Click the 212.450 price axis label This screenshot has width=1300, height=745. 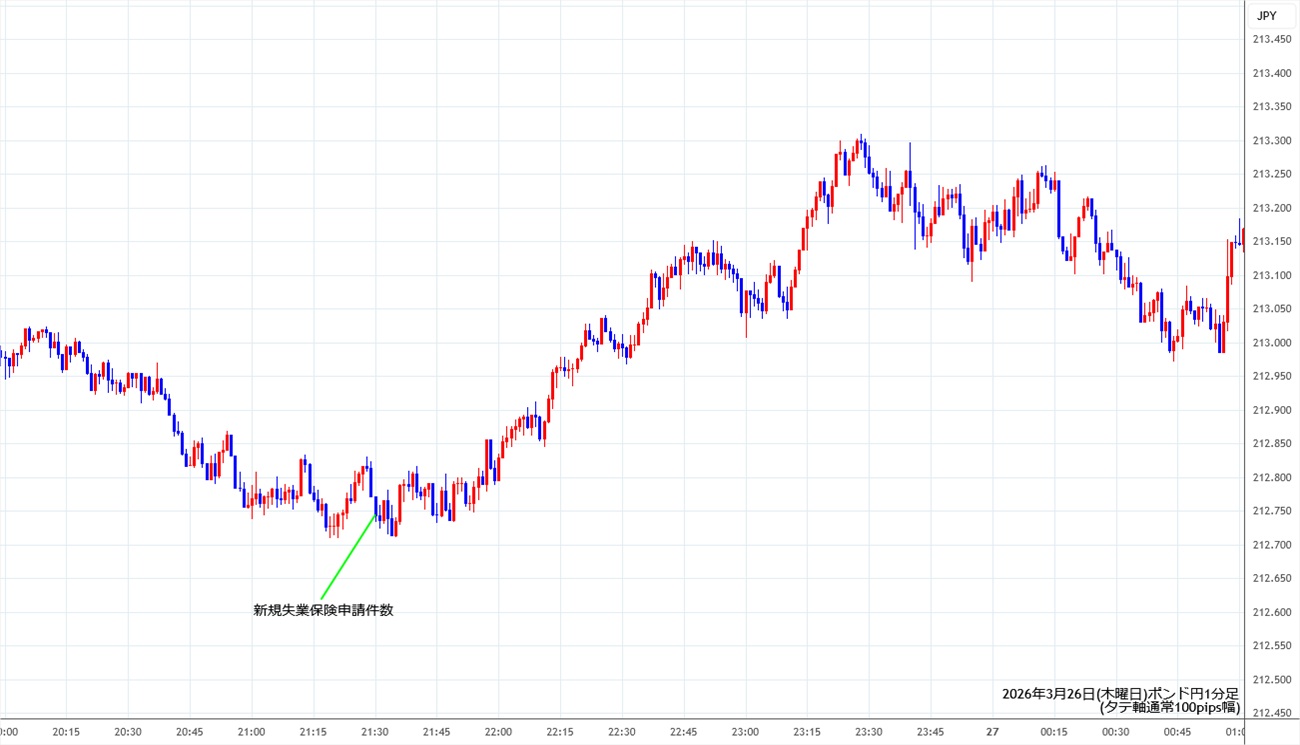(1270, 713)
